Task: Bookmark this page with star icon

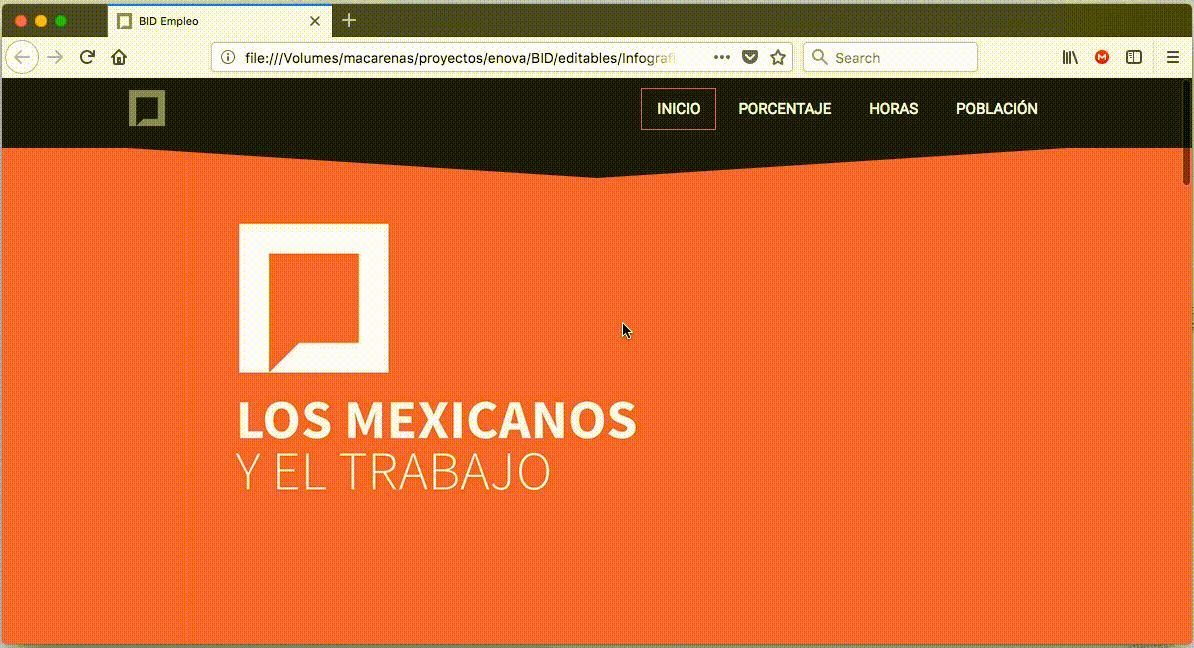Action: pyautogui.click(x=777, y=58)
